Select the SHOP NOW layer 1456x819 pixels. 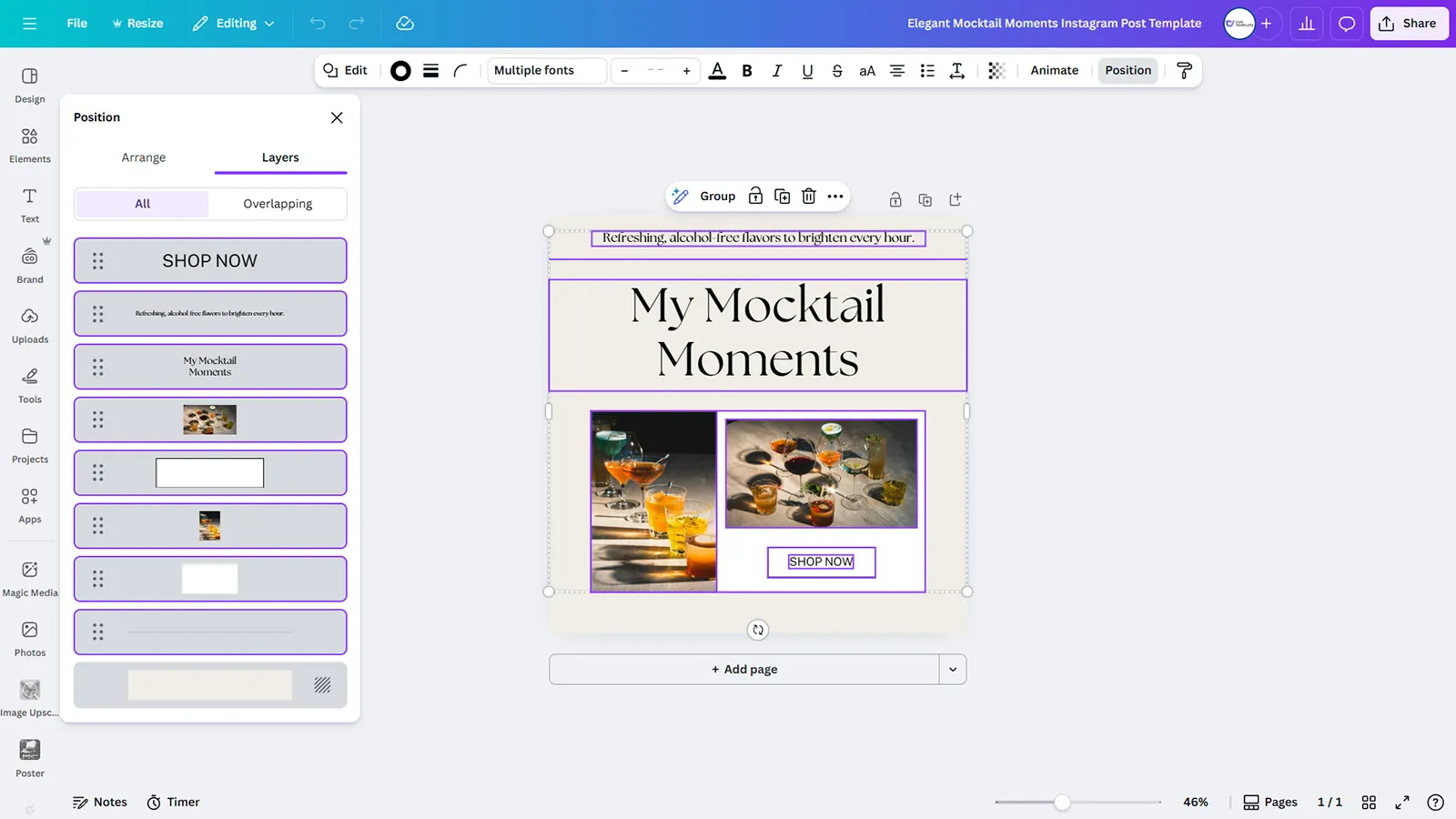tap(210, 261)
